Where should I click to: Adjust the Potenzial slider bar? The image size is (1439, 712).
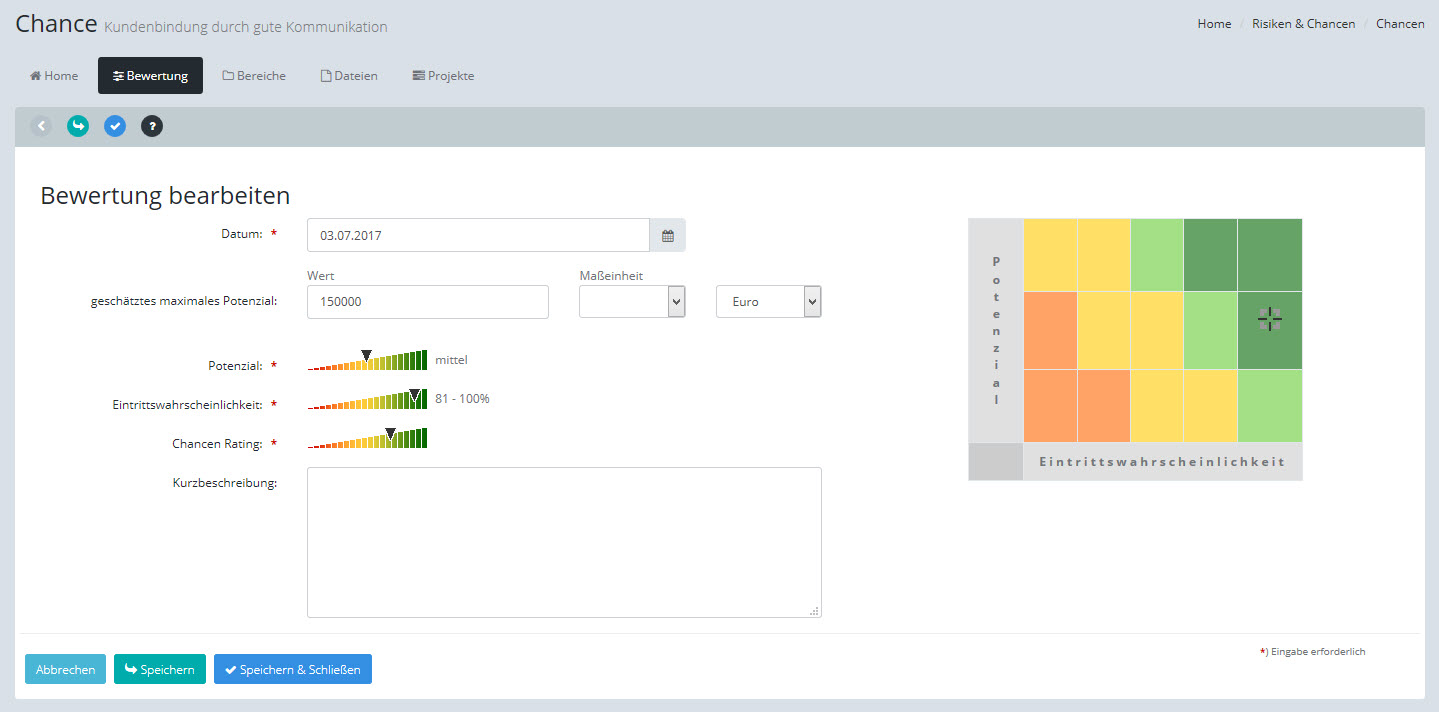pyautogui.click(x=367, y=361)
